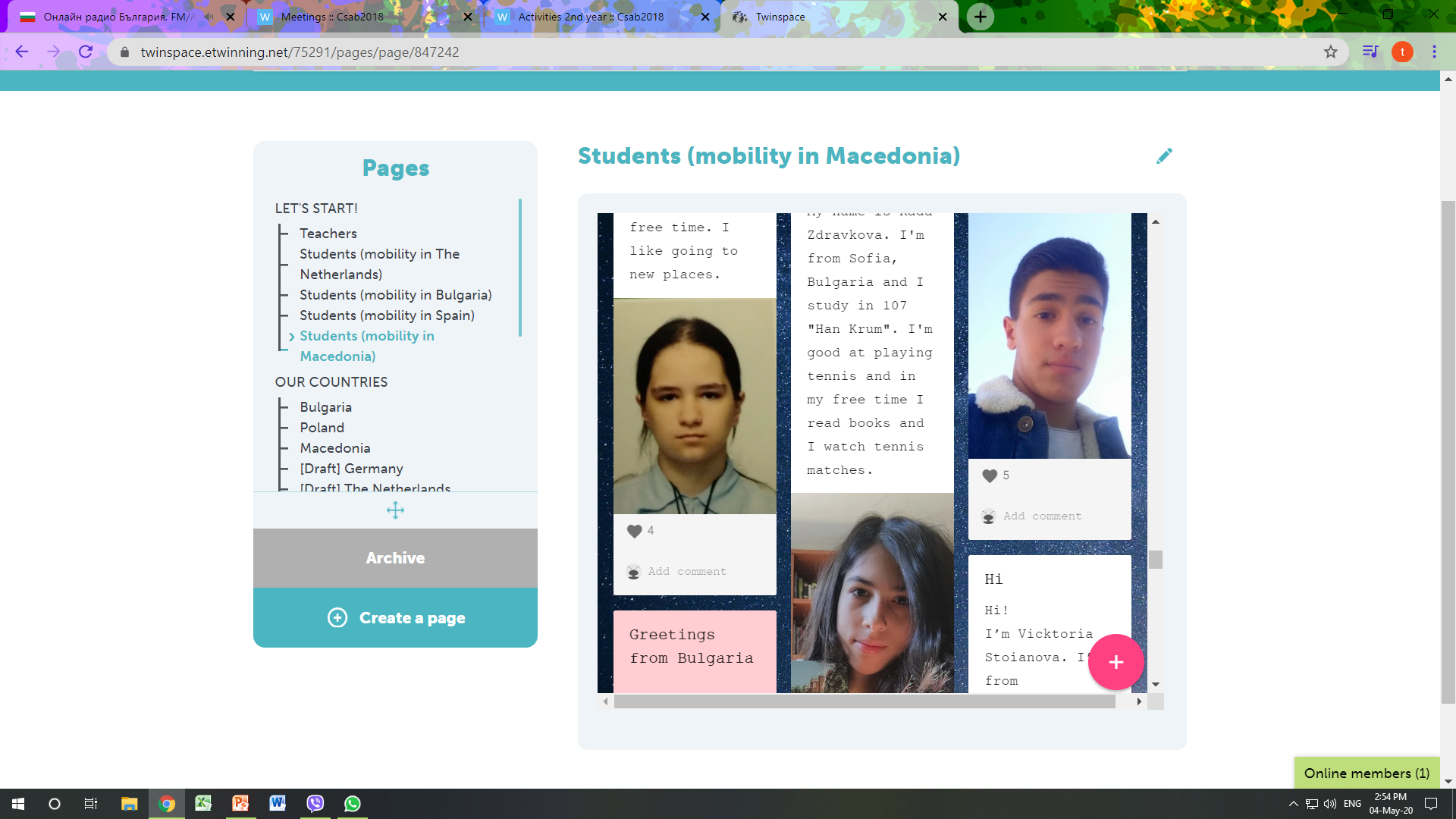Click the pencil edit page icon
Screen dimensions: 1456x819
point(1164,156)
